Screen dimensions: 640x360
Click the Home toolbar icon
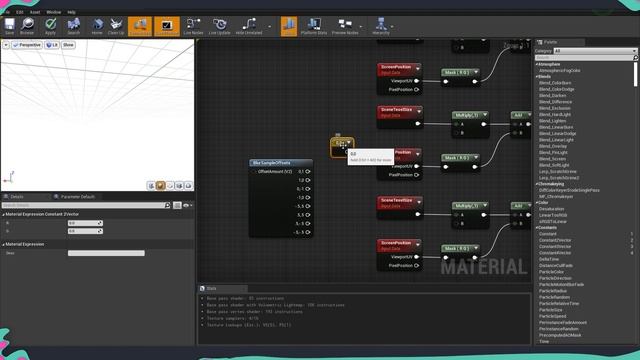(x=97, y=27)
